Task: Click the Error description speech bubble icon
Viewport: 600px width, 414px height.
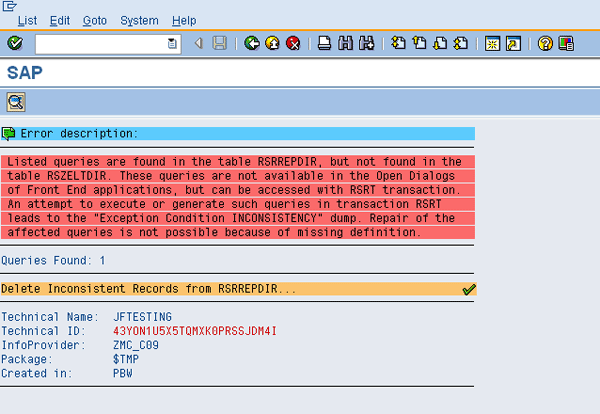Action: [x=8, y=134]
